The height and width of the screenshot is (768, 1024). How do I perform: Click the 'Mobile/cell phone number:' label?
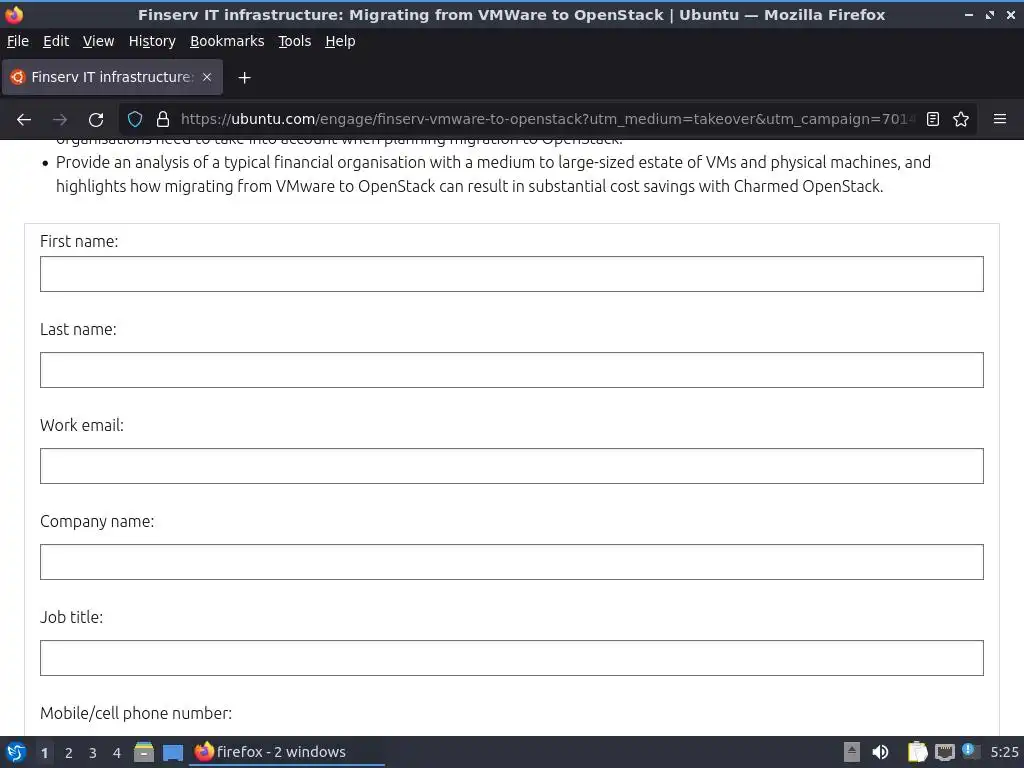click(x=136, y=713)
